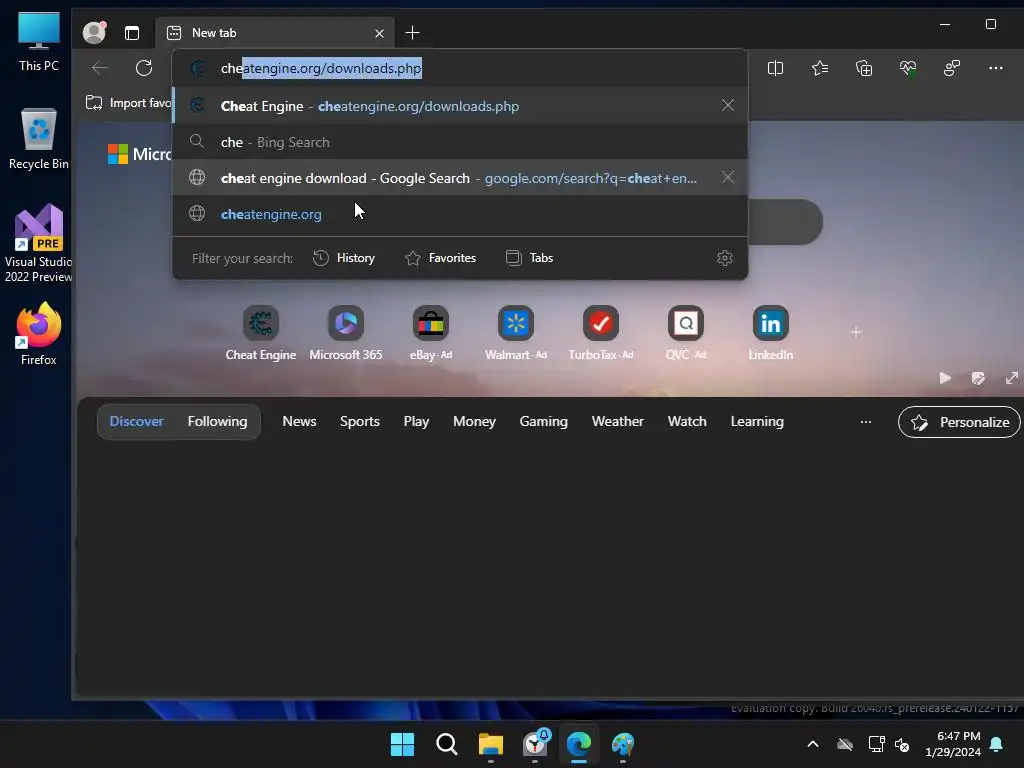Open the Walmart quick link tile
This screenshot has height=768, width=1024.
[x=515, y=333]
